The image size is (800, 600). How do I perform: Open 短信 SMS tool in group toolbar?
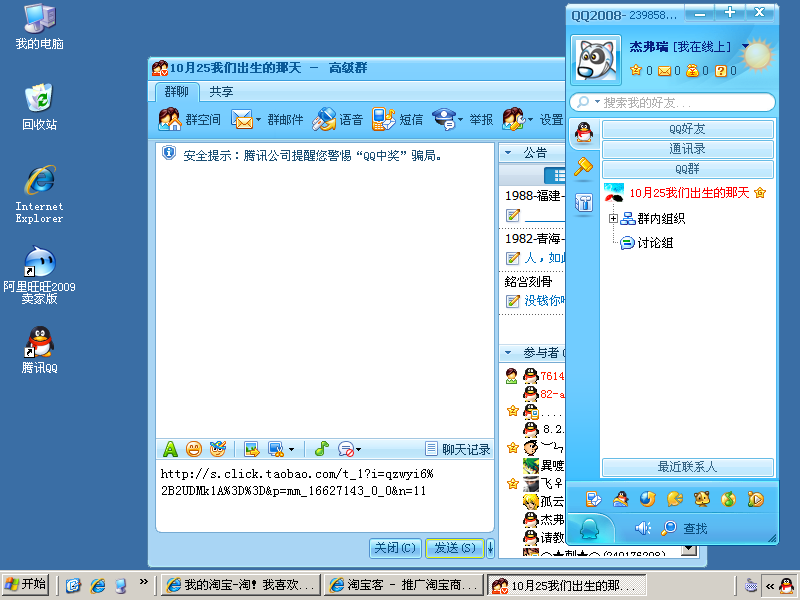pyautogui.click(x=384, y=119)
